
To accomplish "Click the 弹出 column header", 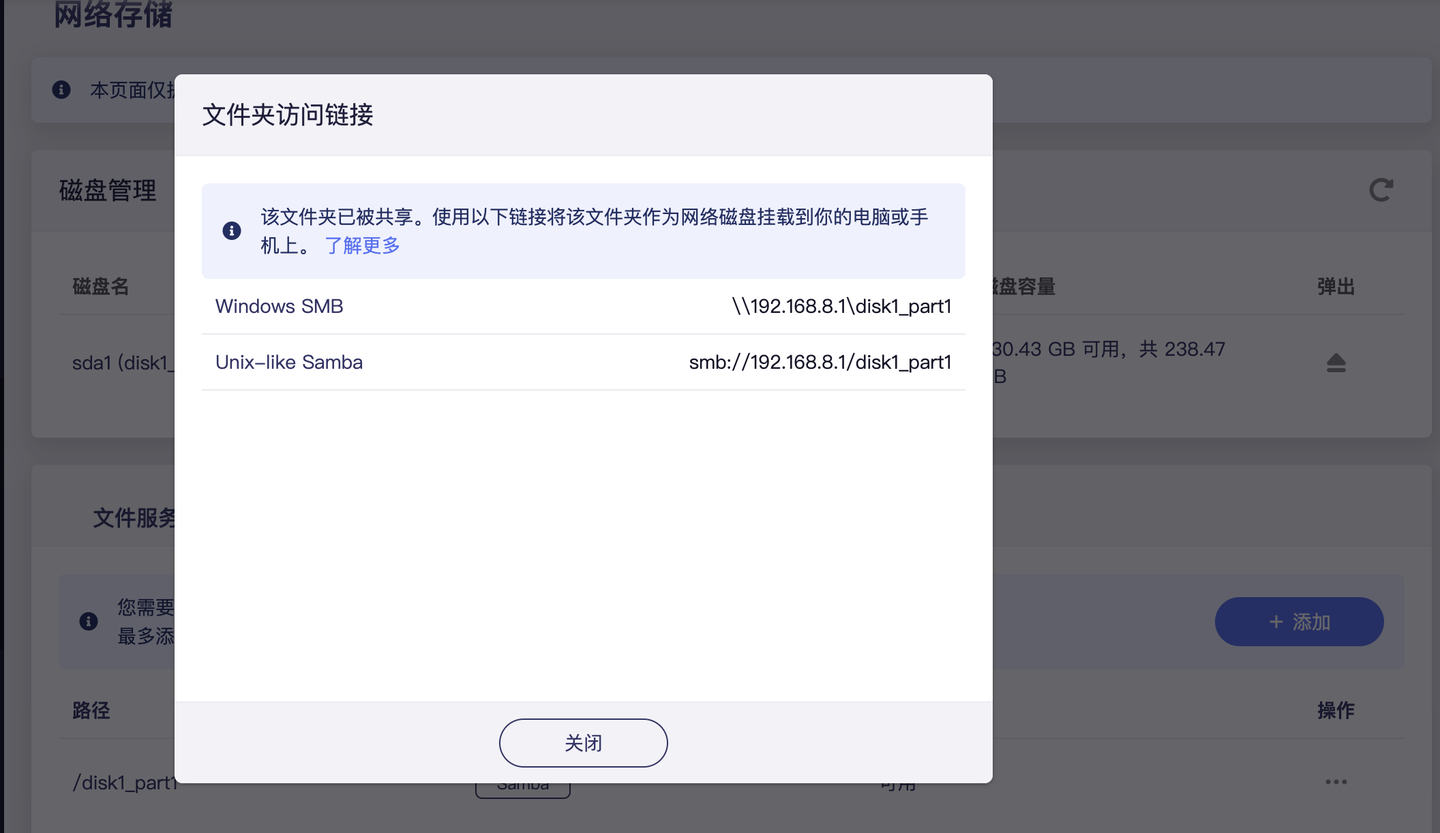I will (x=1336, y=287).
